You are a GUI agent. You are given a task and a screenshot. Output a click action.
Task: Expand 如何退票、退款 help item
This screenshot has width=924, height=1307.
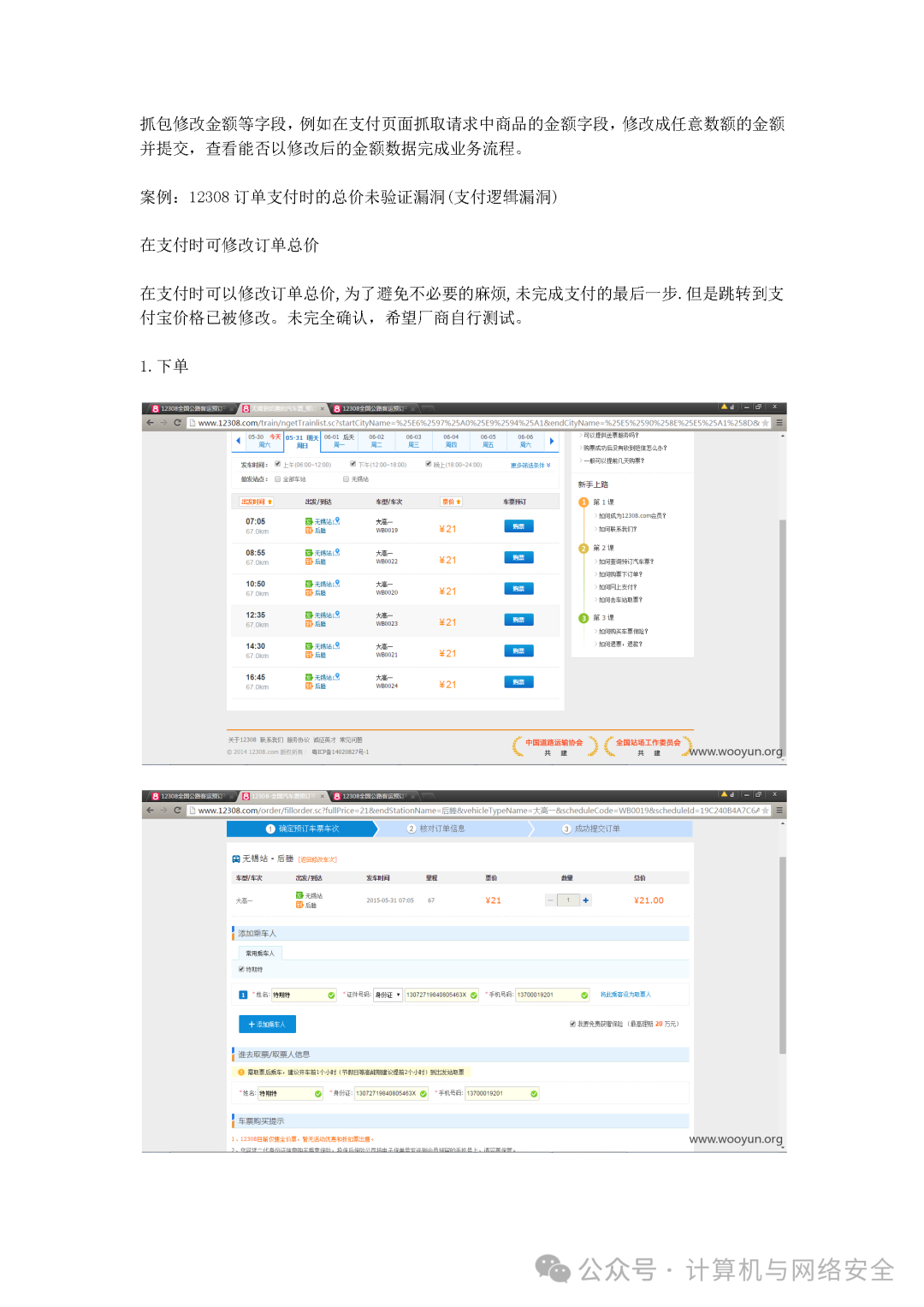pyautogui.click(x=619, y=644)
